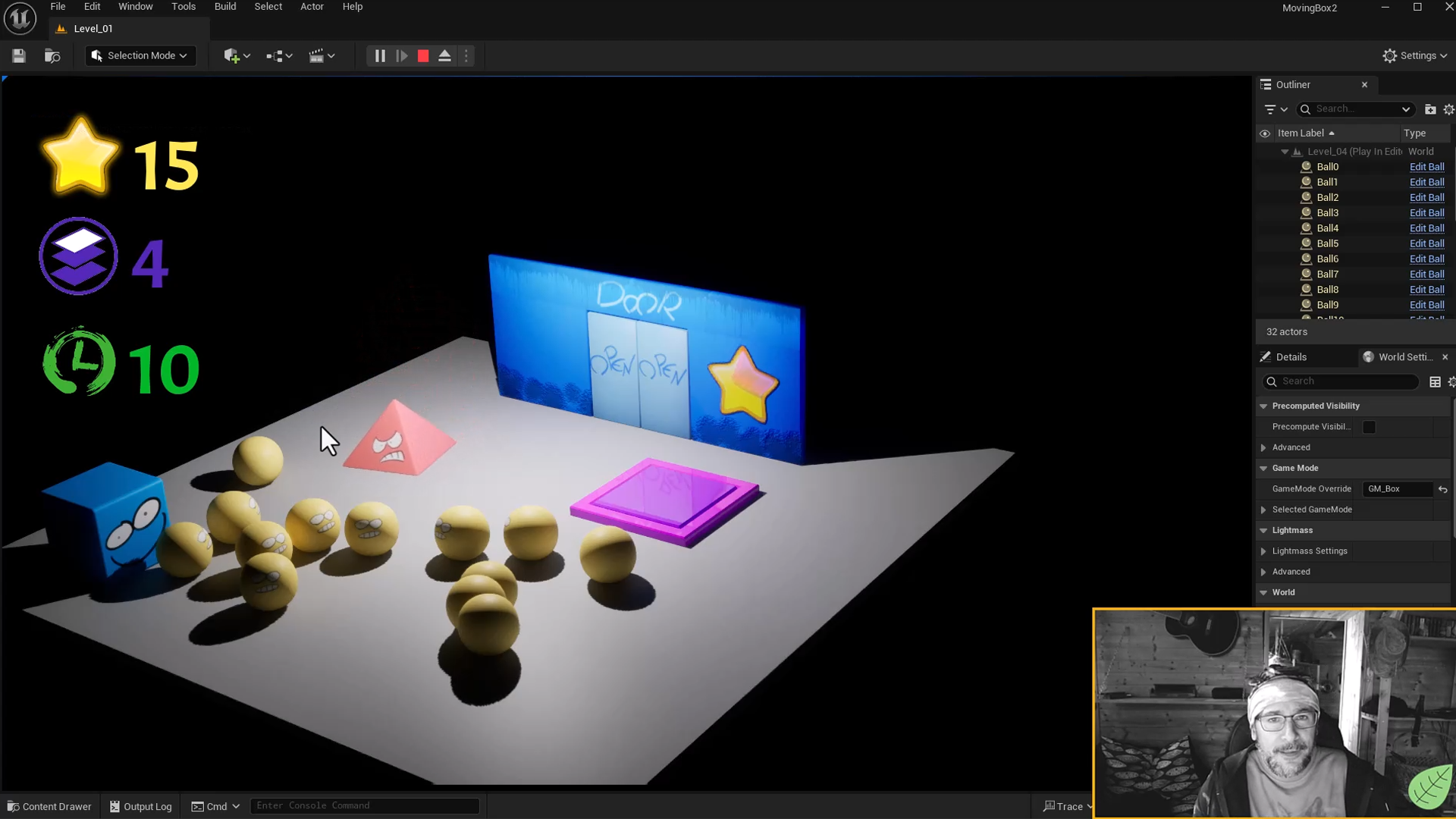
Task: Reset GameMode Override to default
Action: [x=1443, y=490]
